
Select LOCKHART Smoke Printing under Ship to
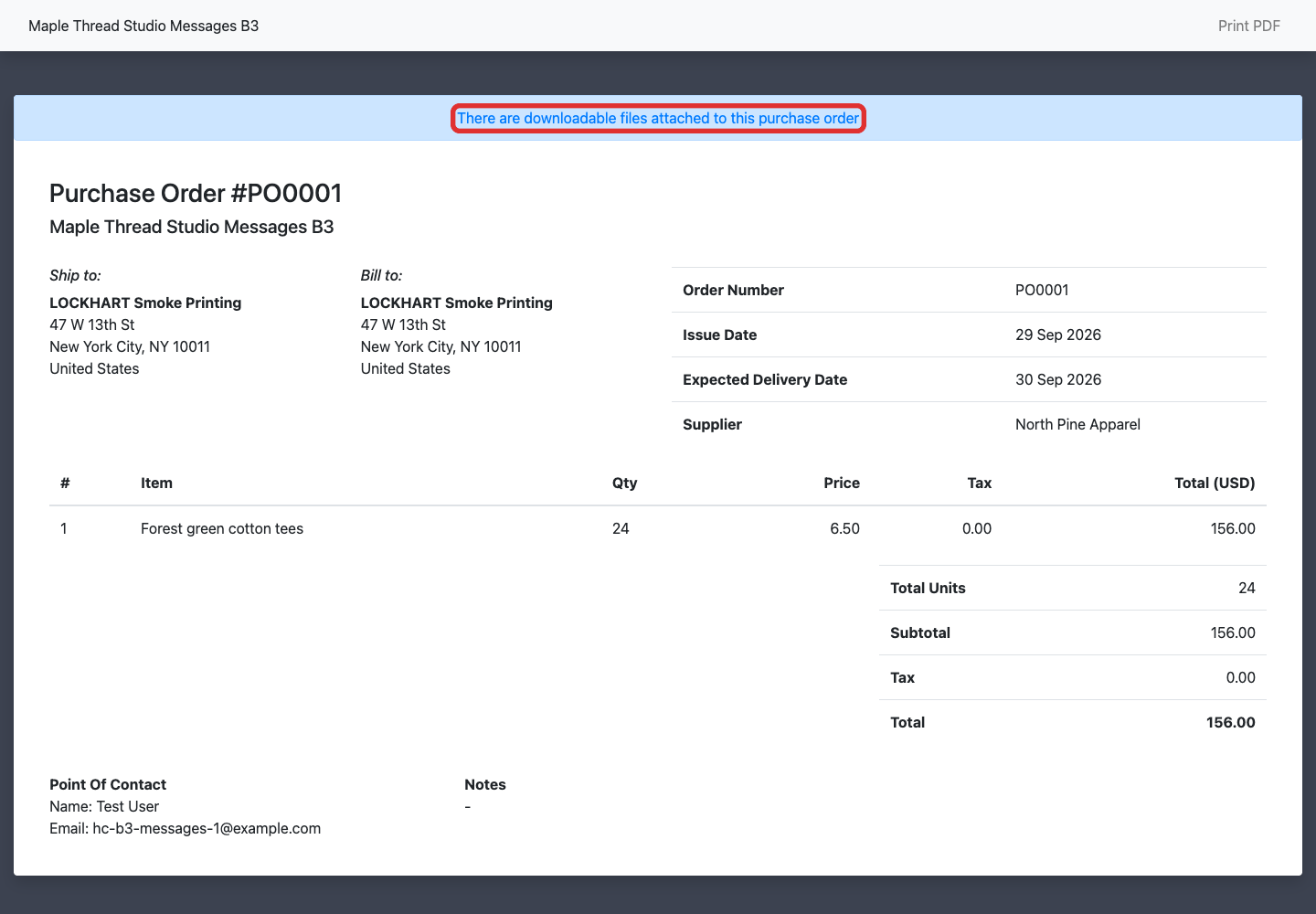pos(145,303)
